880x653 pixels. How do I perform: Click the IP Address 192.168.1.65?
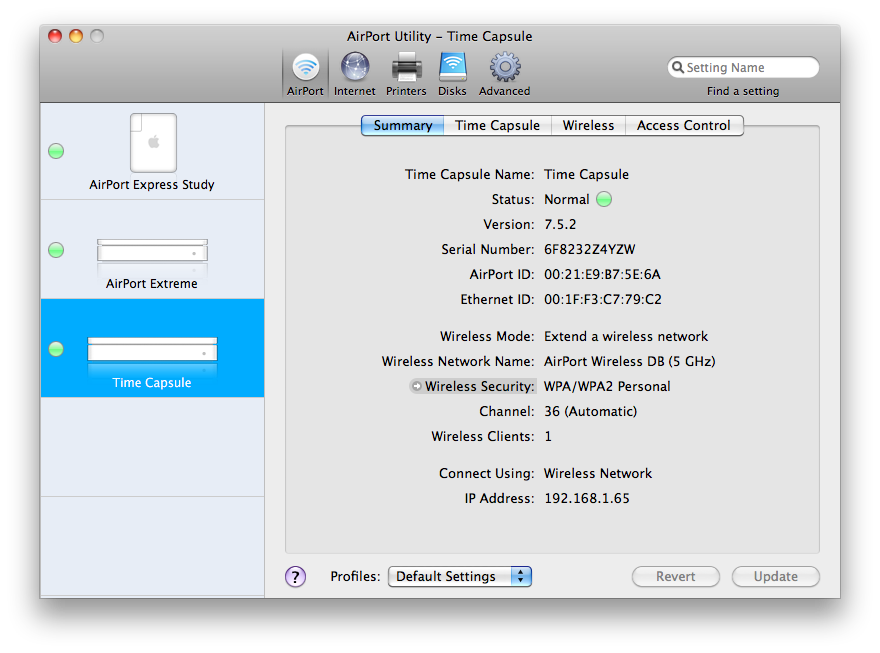click(x=587, y=498)
